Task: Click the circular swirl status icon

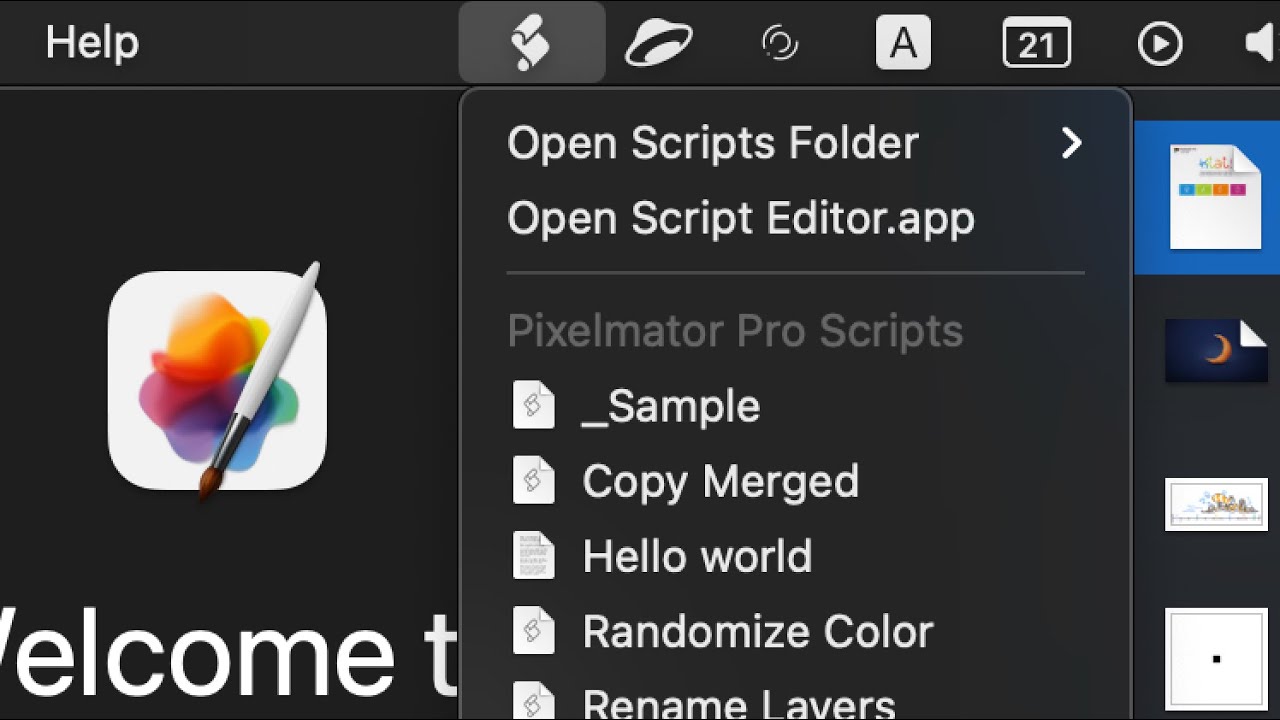Action: tap(779, 44)
